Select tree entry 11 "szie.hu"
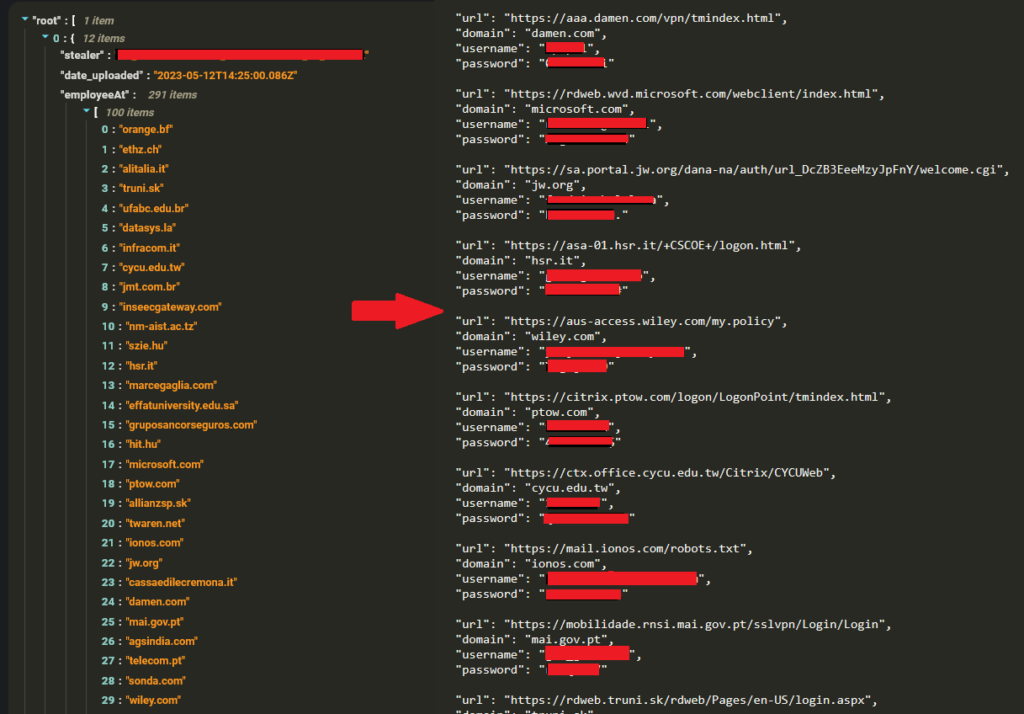 135,346
